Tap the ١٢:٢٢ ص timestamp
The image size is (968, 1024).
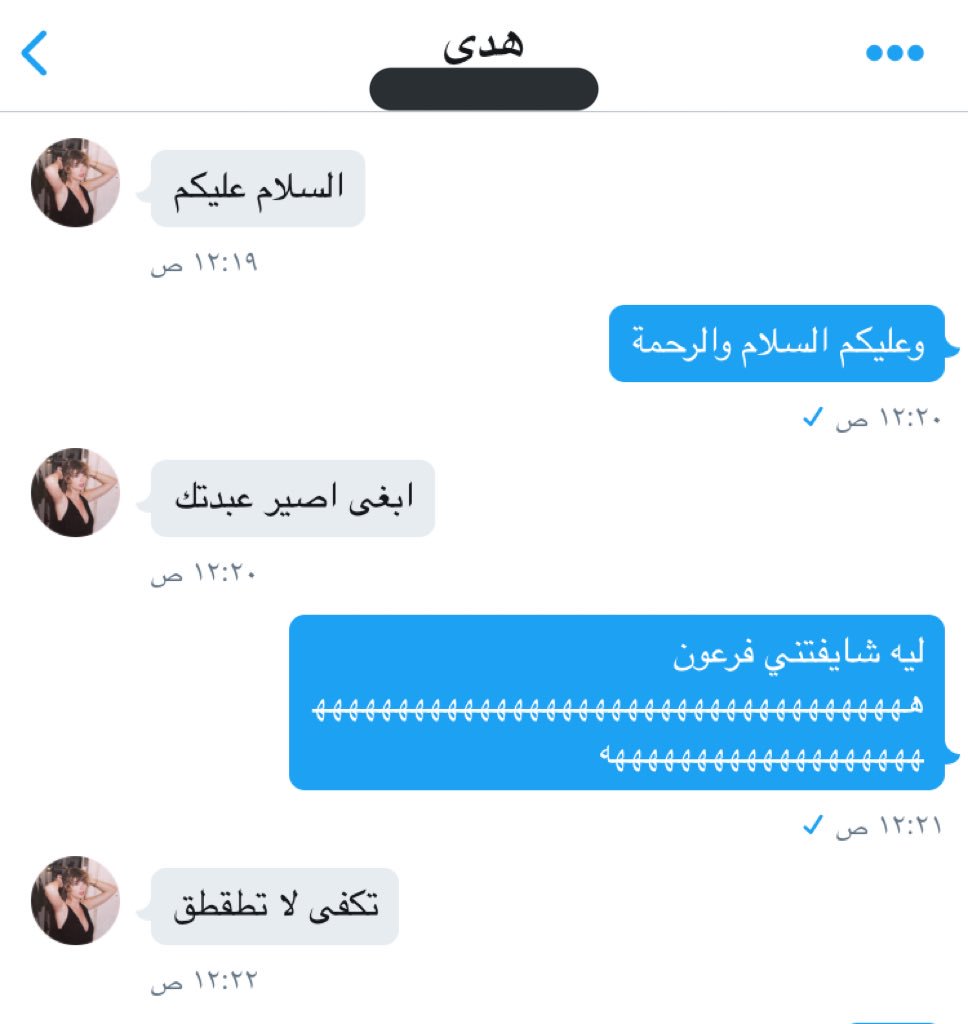click(x=204, y=981)
